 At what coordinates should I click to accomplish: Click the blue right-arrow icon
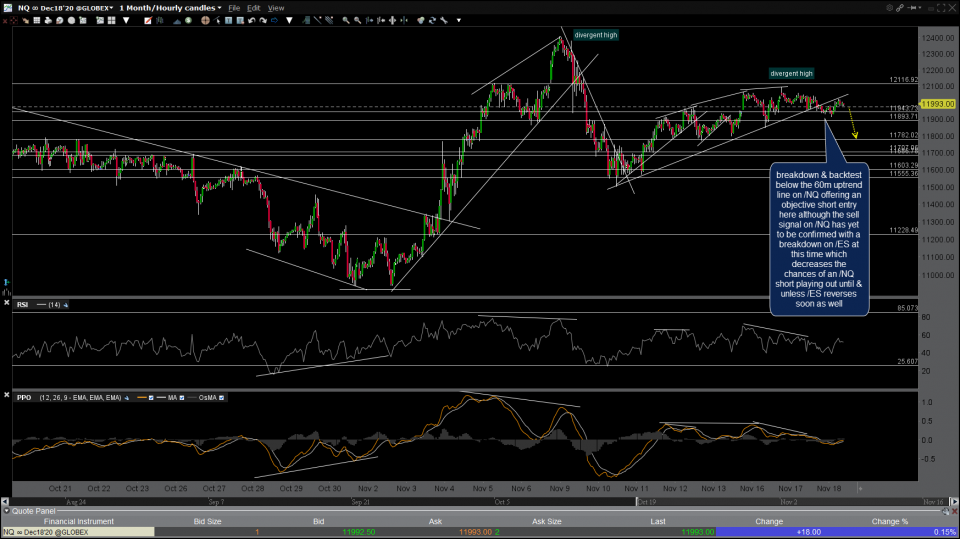(x=274, y=20)
